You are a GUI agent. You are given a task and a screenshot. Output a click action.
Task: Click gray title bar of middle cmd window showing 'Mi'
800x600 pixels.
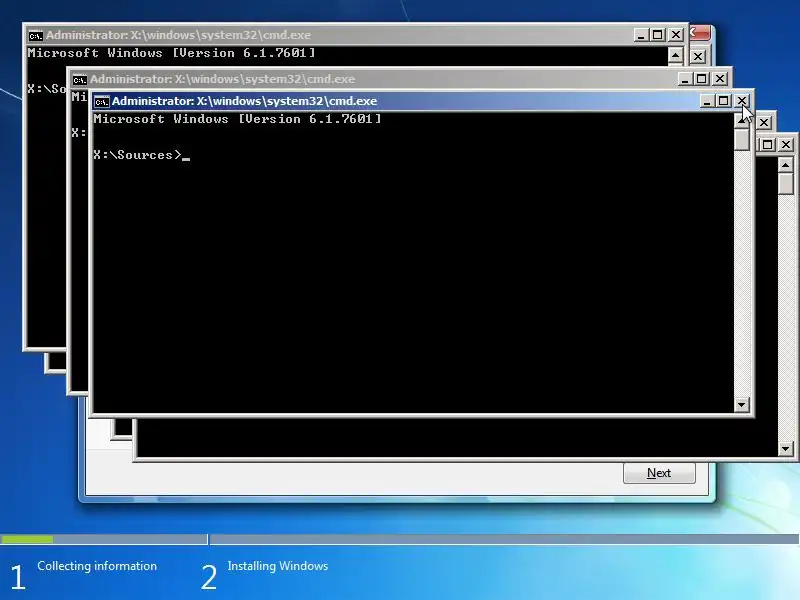point(373,79)
